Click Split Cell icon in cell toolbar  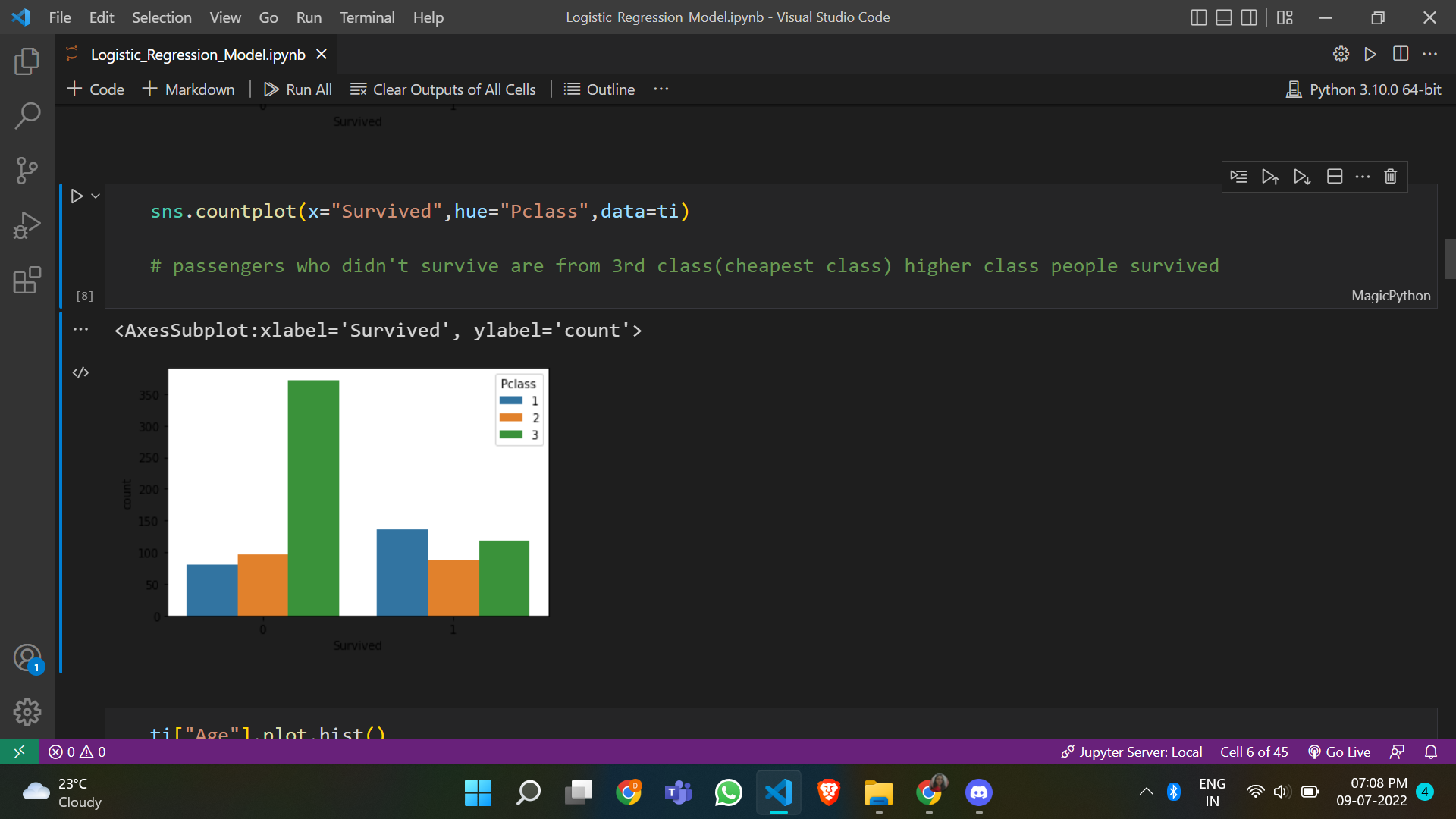[x=1335, y=177]
